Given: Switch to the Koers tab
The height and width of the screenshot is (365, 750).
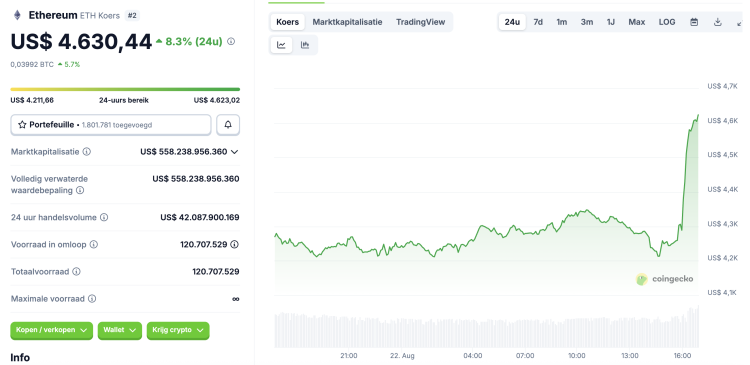Looking at the screenshot, I should pyautogui.click(x=287, y=22).
